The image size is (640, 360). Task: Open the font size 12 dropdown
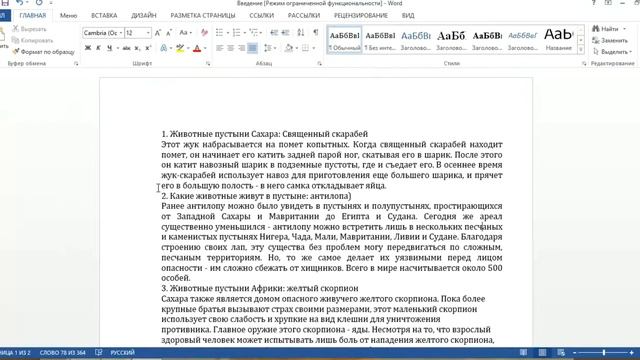pyautogui.click(x=148, y=33)
